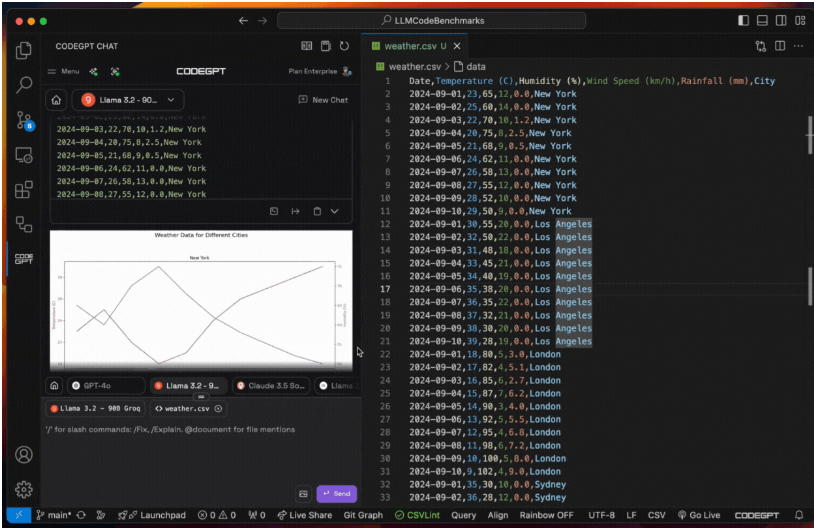This screenshot has height=528, width=814.
Task: Toggle the secondary side bar layout icon
Action: pos(781,21)
